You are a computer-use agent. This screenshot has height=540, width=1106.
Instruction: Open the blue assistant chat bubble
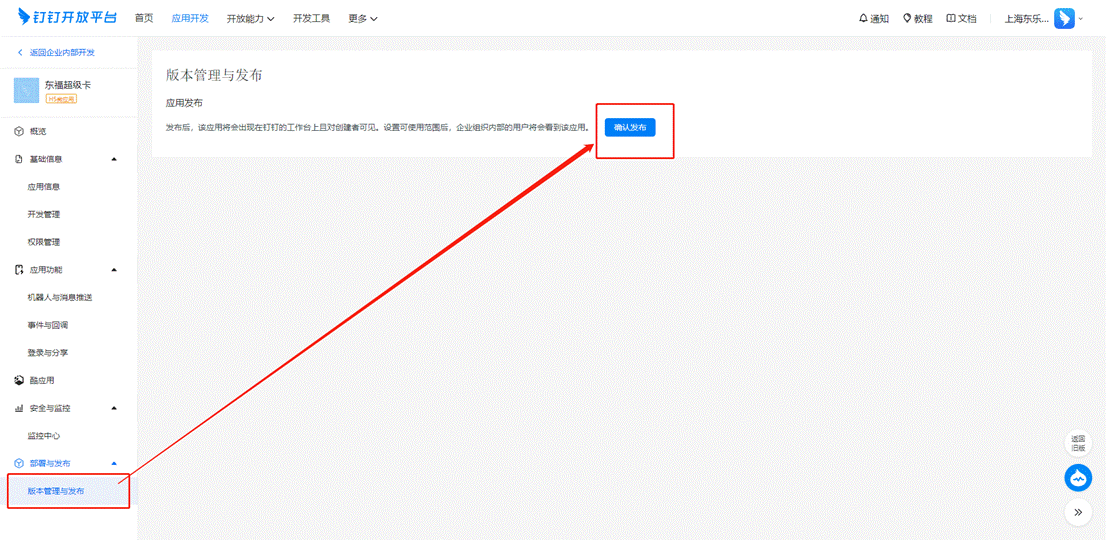(x=1078, y=479)
